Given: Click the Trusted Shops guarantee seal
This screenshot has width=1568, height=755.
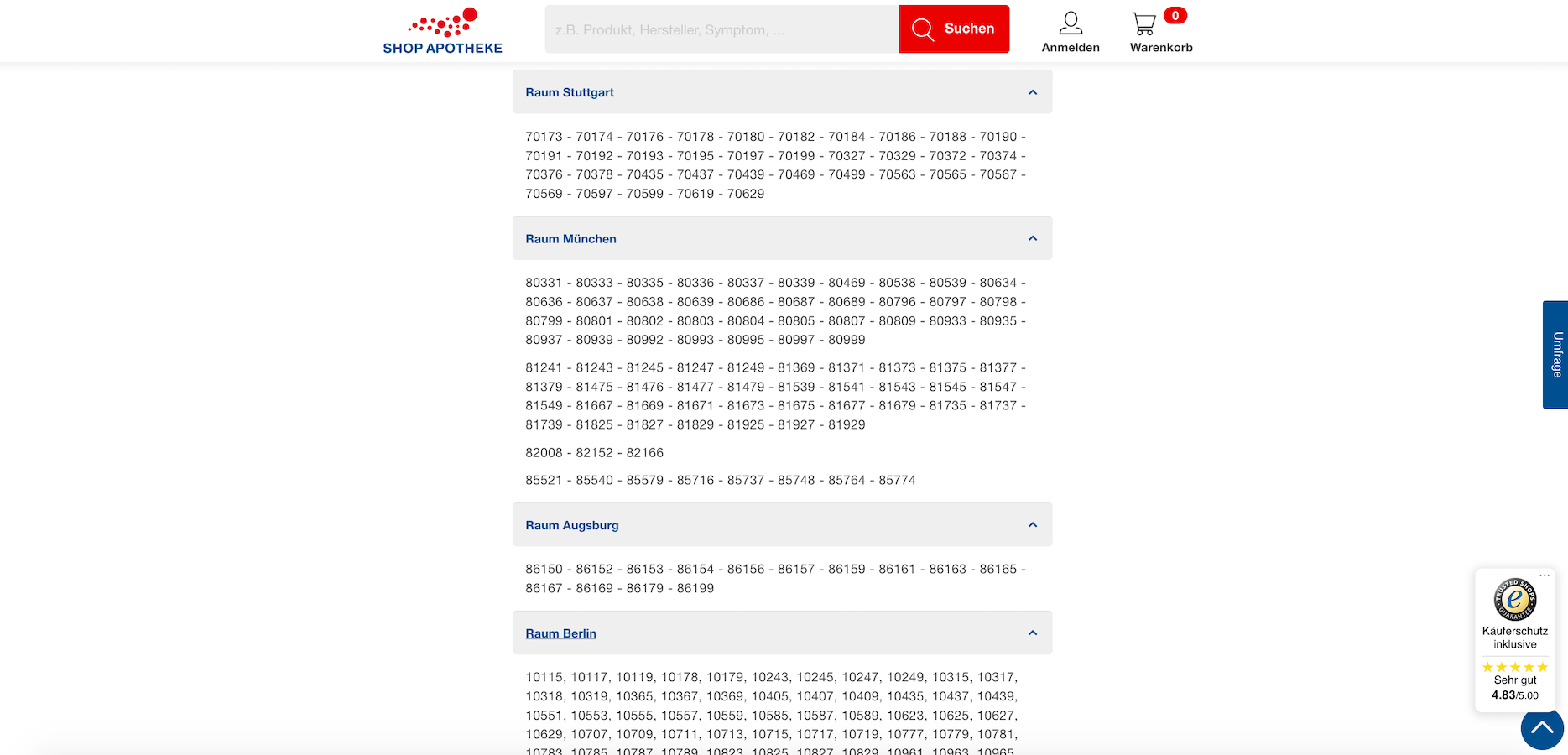Looking at the screenshot, I should [x=1514, y=600].
